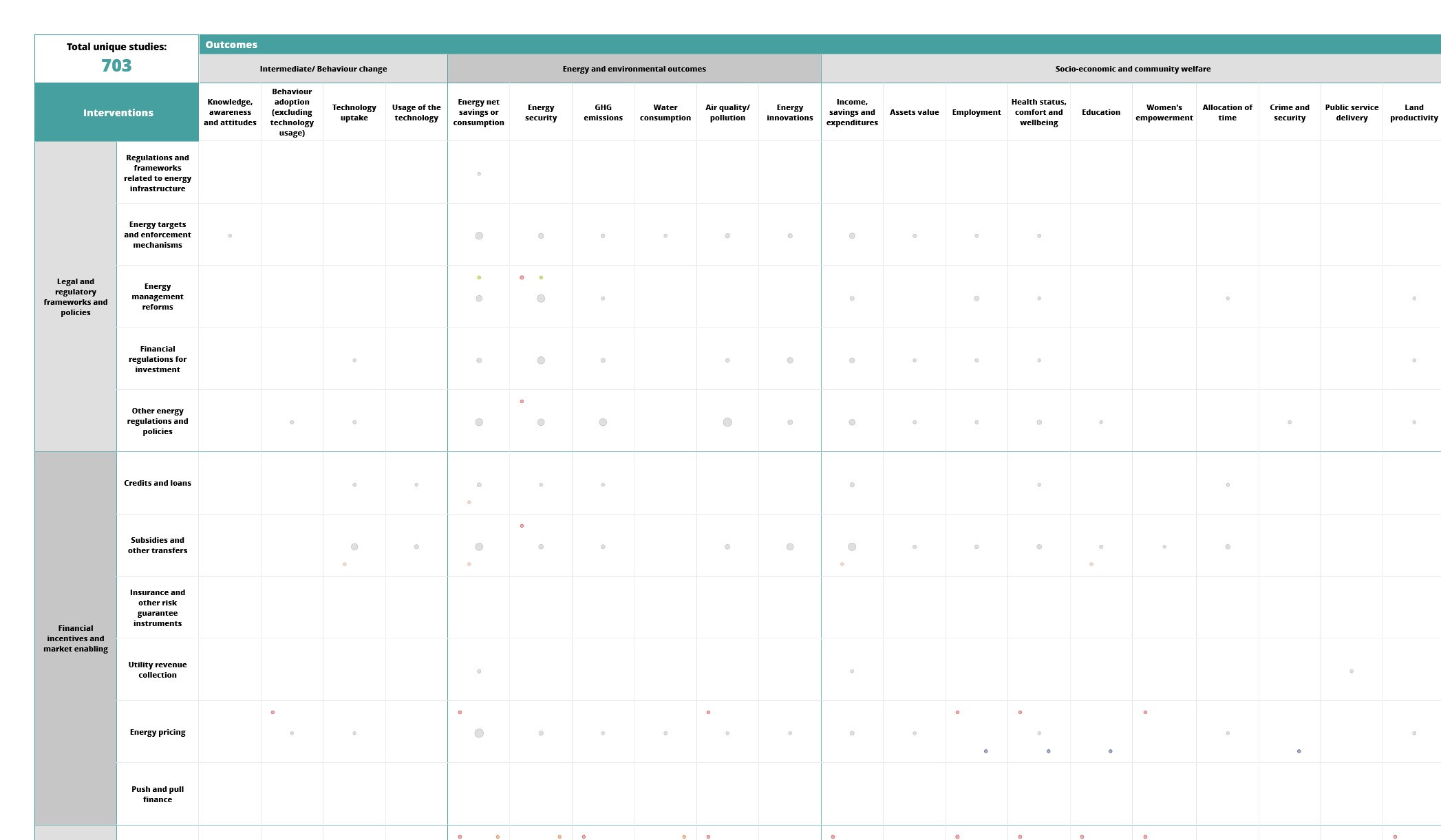Click the red Energy pricing bubble under Women's empowerment
This screenshot has width=1441, height=840.
(x=1145, y=713)
